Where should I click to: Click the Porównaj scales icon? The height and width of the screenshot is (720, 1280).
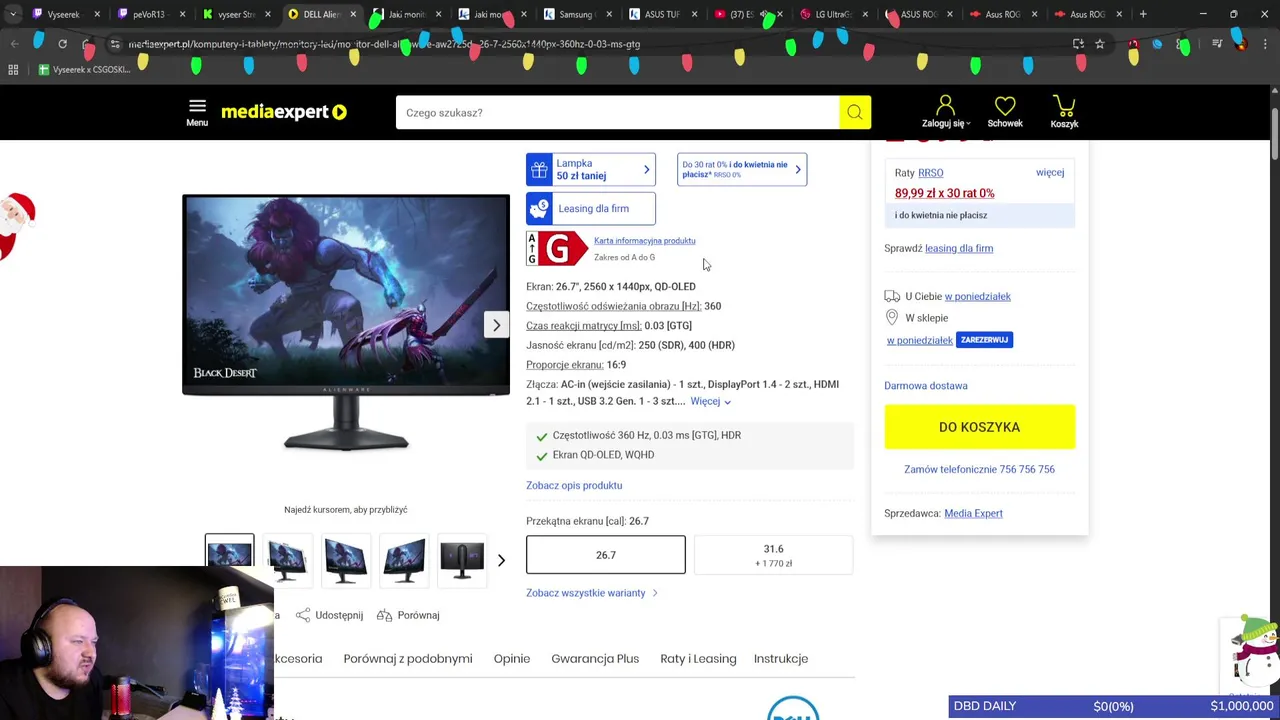pos(384,615)
